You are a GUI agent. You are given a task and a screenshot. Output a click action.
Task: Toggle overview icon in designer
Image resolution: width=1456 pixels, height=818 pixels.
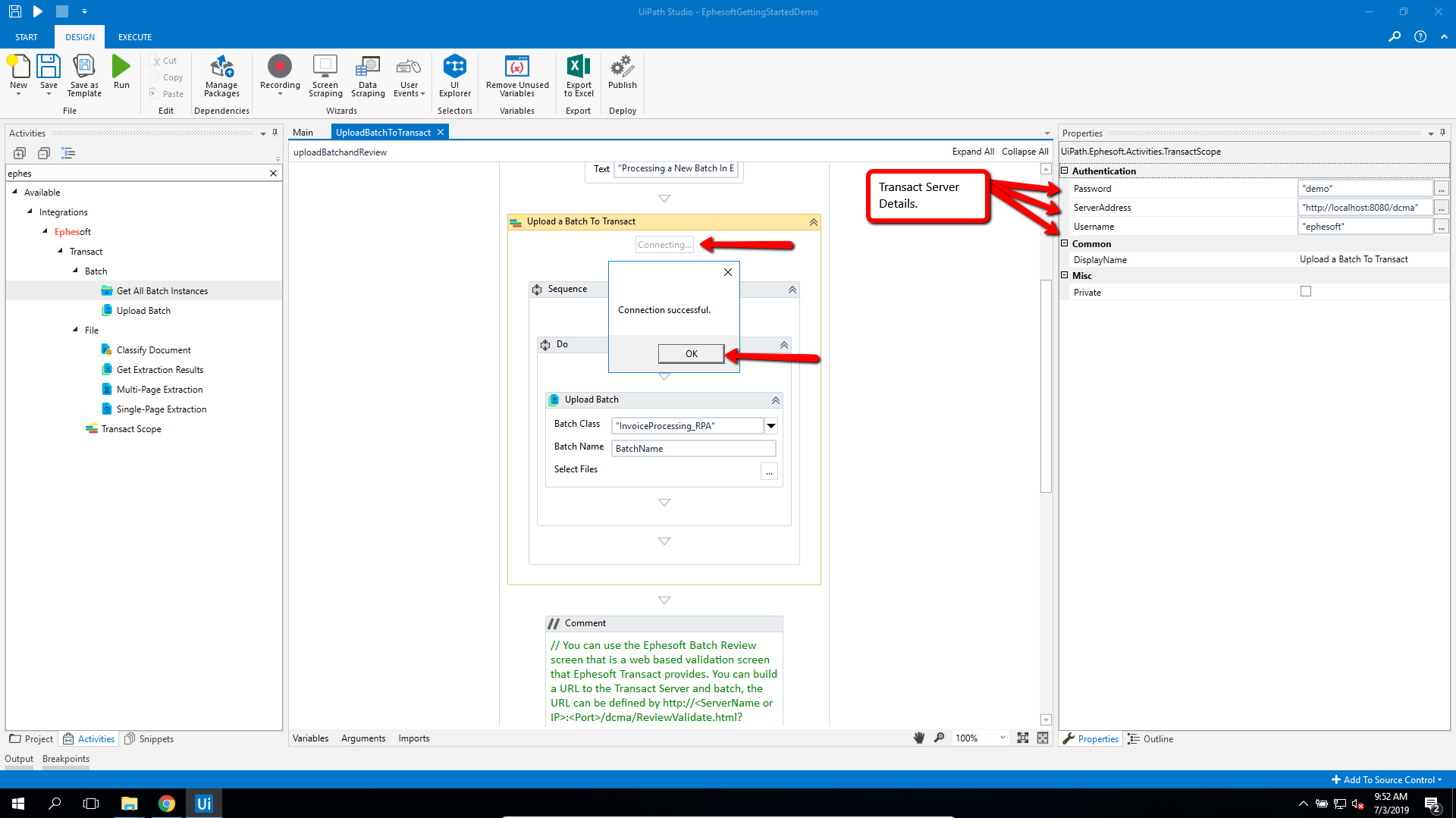click(x=1043, y=738)
